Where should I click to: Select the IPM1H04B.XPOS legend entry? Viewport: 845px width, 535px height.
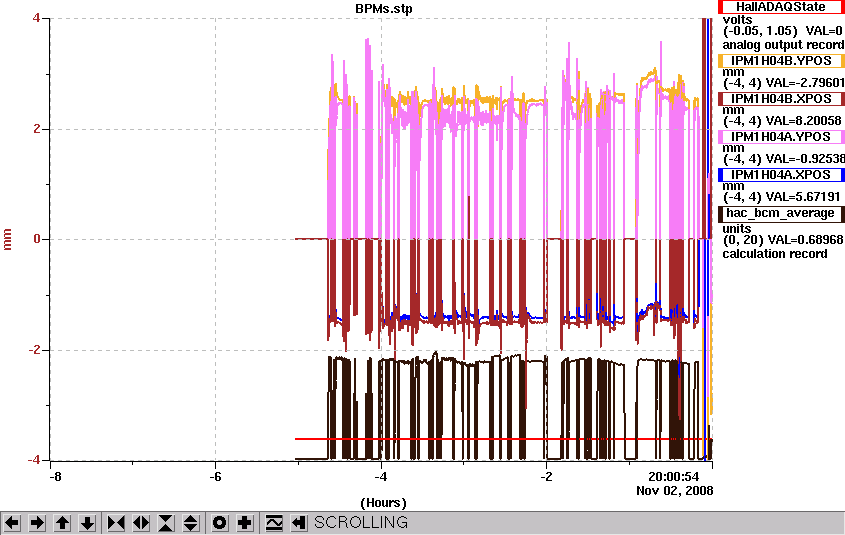tap(780, 99)
